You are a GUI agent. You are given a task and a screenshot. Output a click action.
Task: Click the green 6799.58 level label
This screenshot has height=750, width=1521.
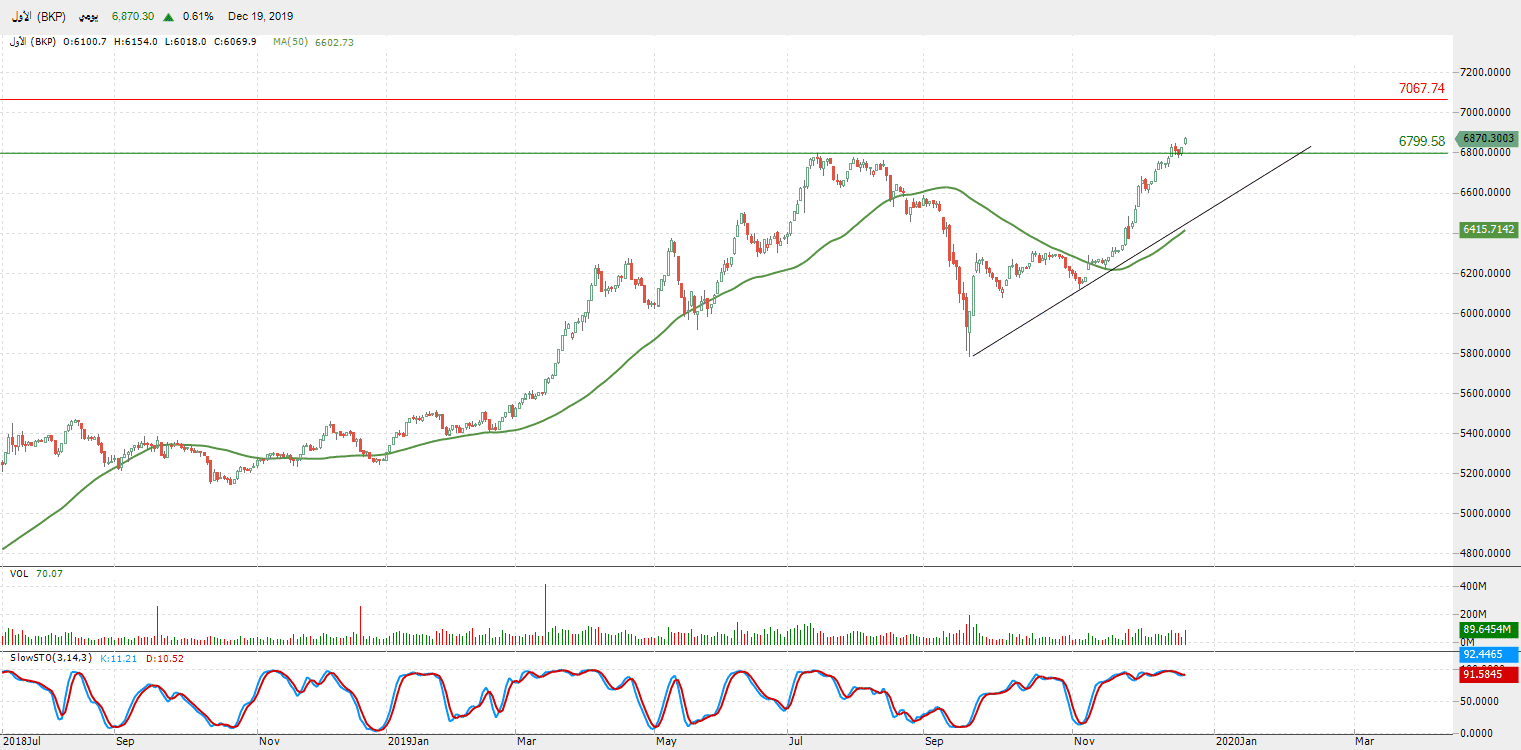[x=1422, y=142]
